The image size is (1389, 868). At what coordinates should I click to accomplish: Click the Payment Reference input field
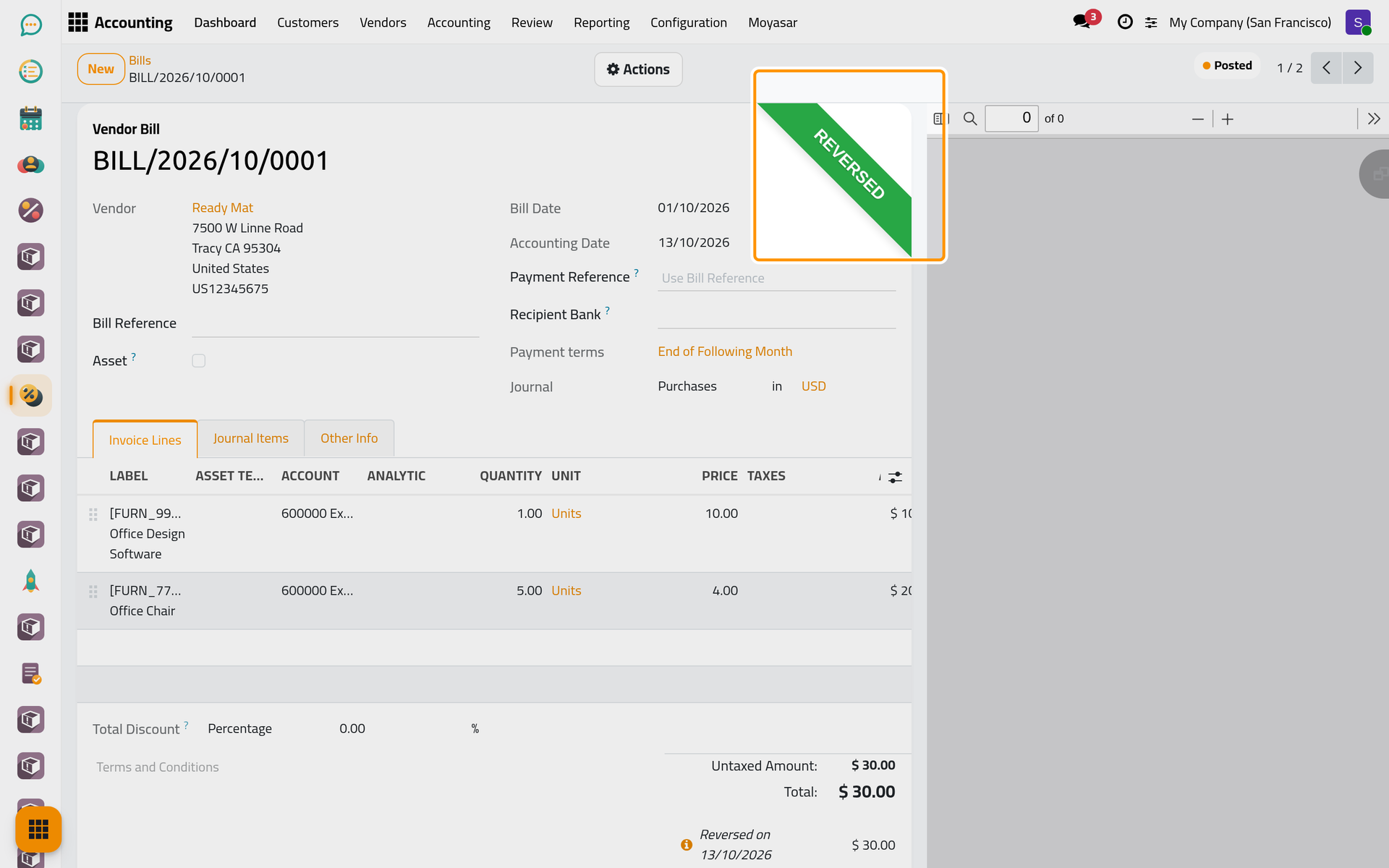[x=776, y=278]
